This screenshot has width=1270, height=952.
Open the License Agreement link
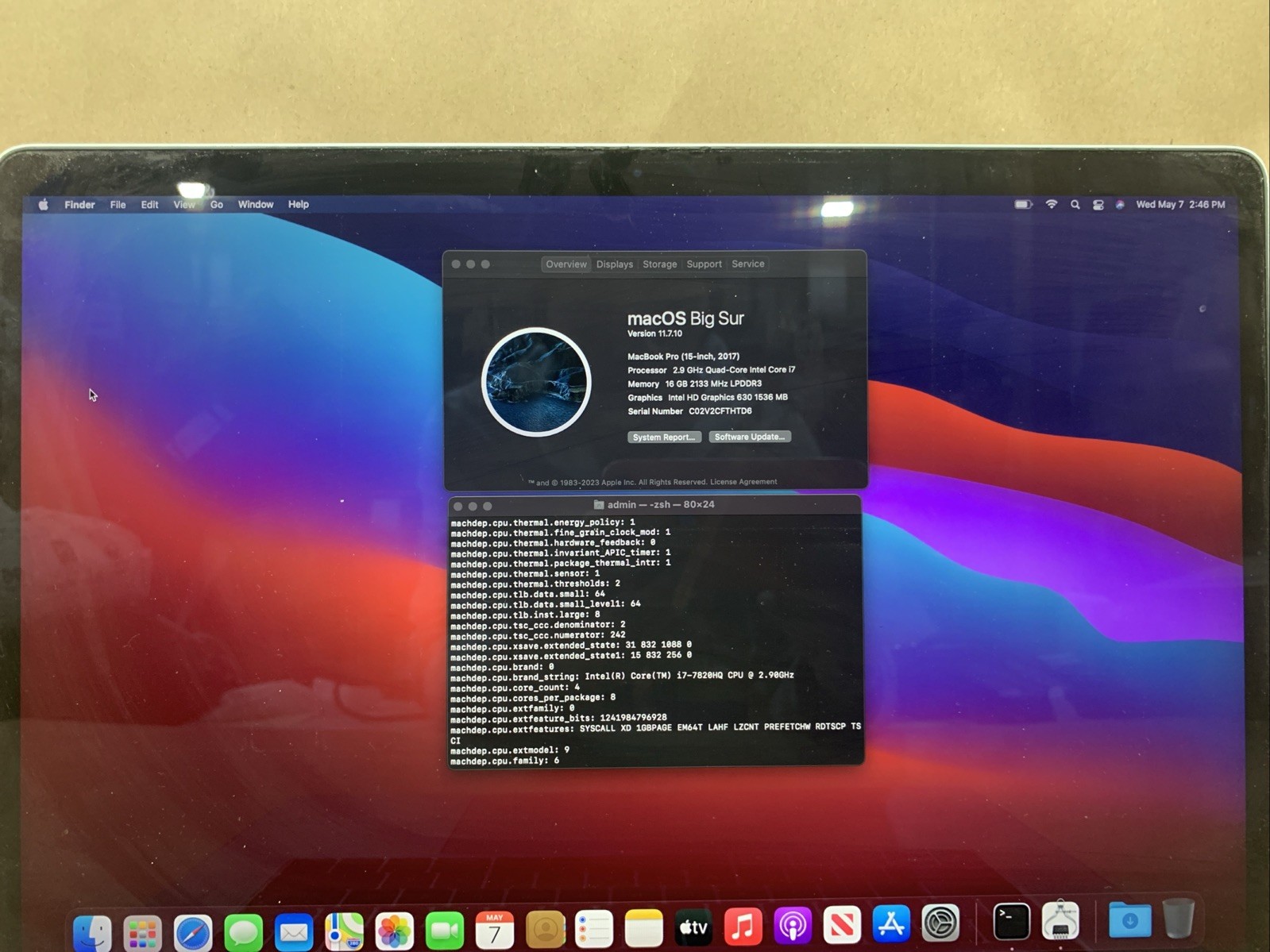point(743,482)
